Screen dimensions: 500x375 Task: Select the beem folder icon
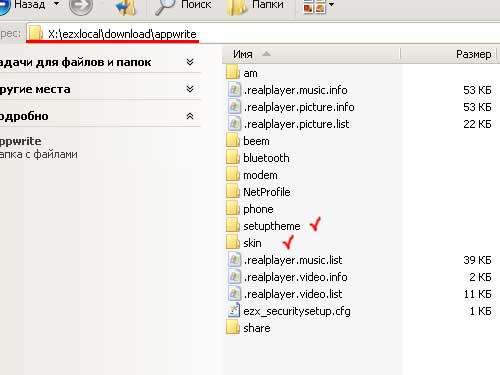point(233,141)
